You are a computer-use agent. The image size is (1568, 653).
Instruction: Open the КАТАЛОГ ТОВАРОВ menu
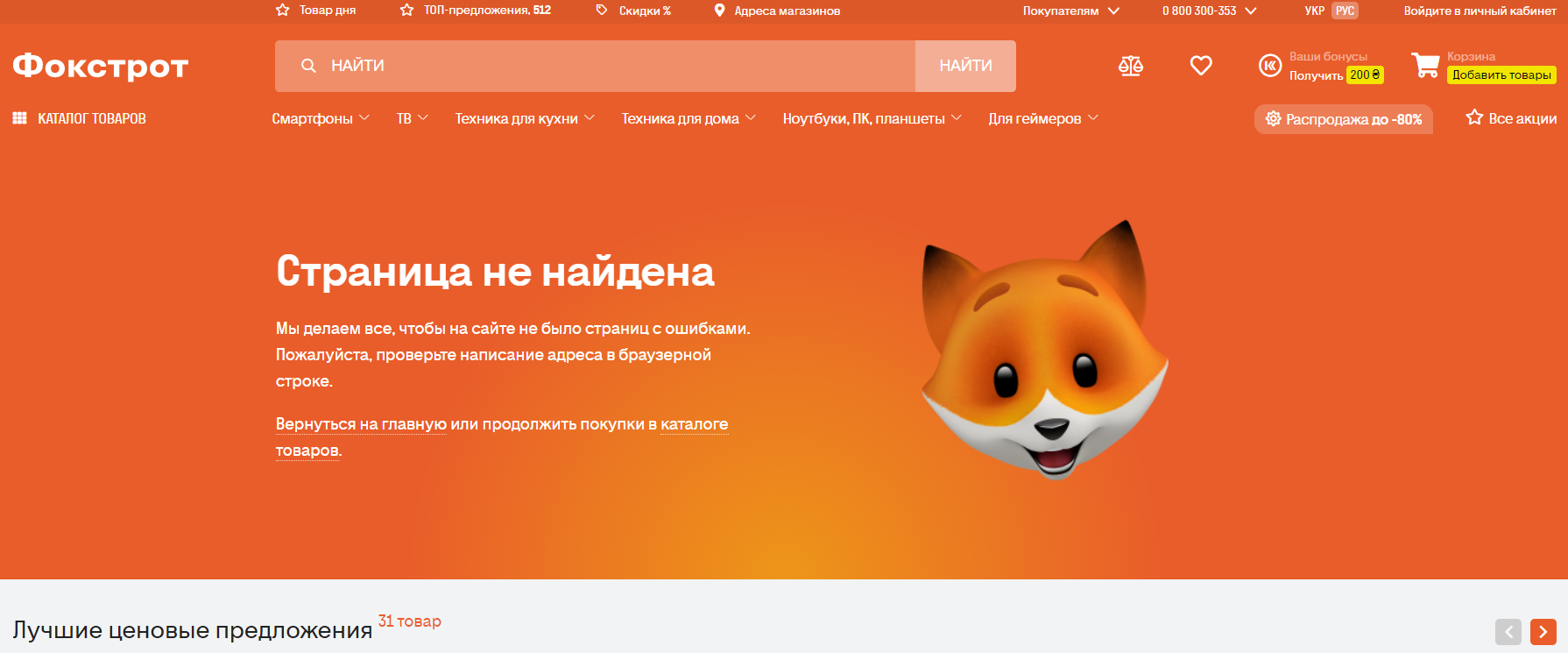click(x=80, y=118)
